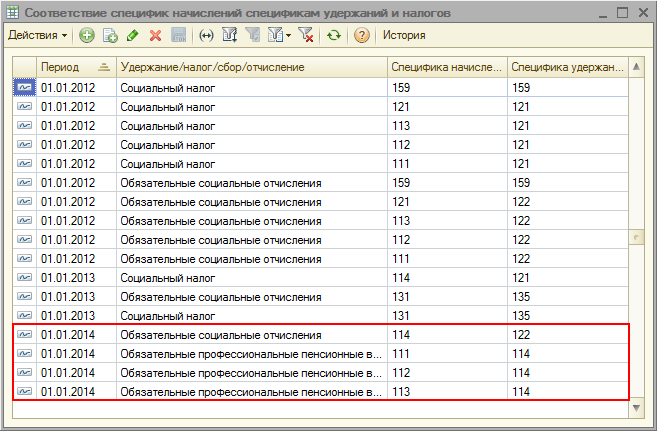Sort by the Период column header
Image resolution: width=657 pixels, height=431 pixels.
click(x=75, y=67)
